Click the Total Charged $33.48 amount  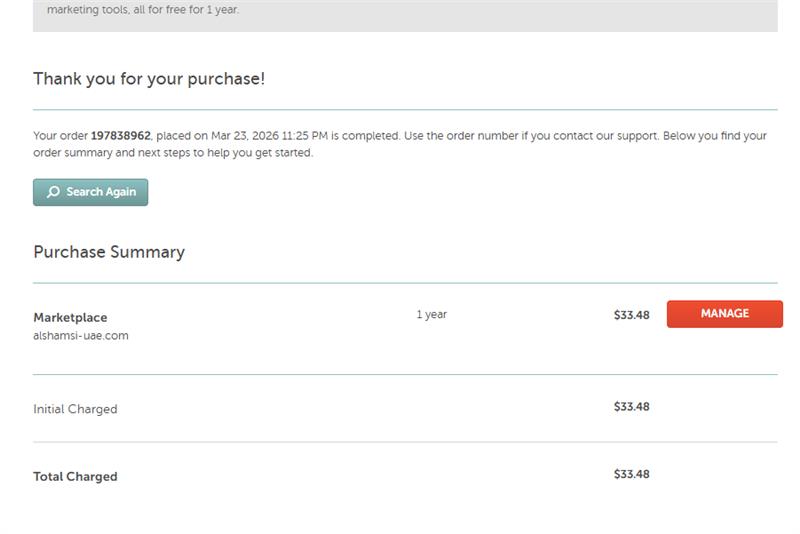coord(631,474)
